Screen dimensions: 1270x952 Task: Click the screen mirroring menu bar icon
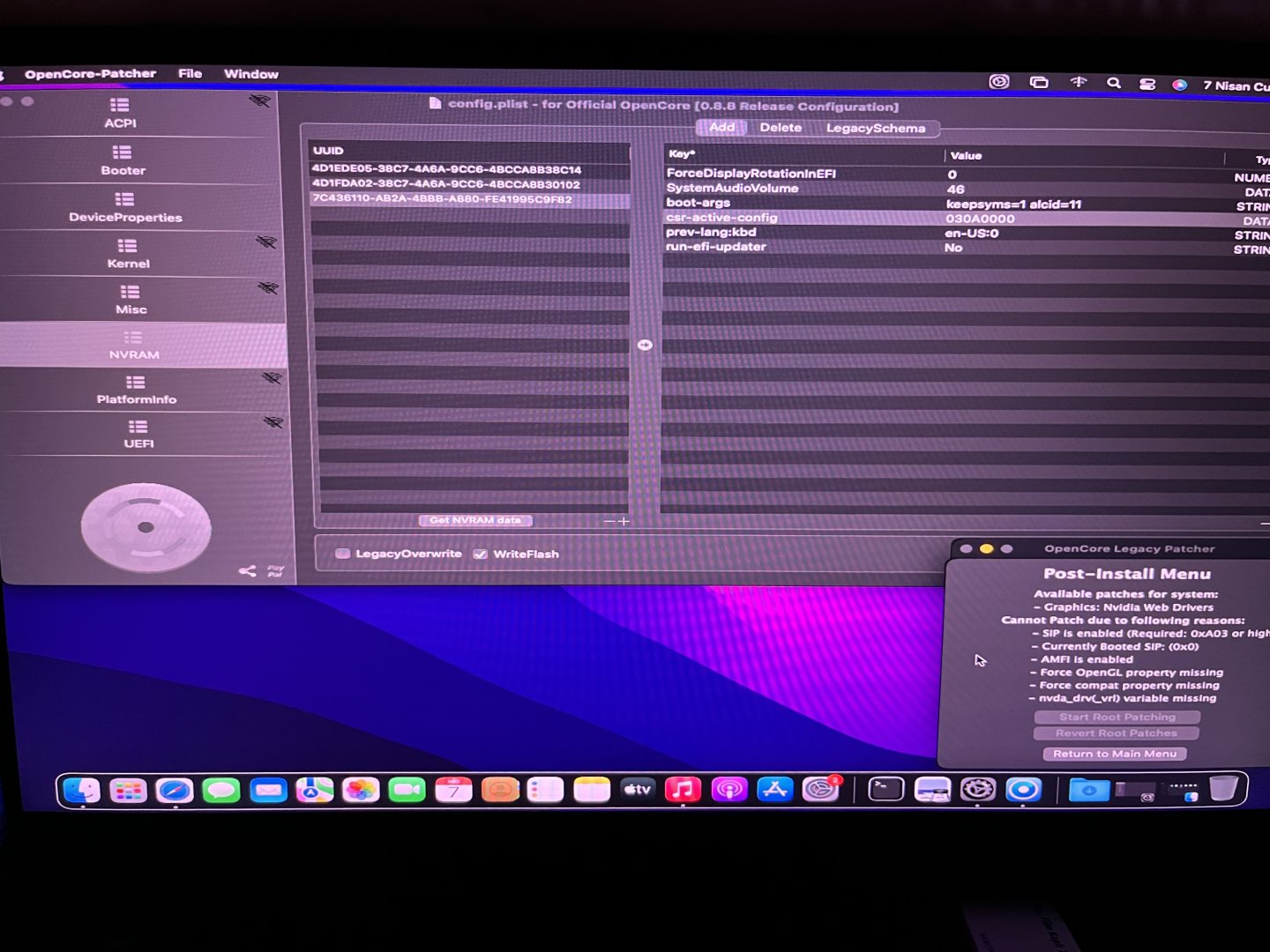(x=1039, y=82)
